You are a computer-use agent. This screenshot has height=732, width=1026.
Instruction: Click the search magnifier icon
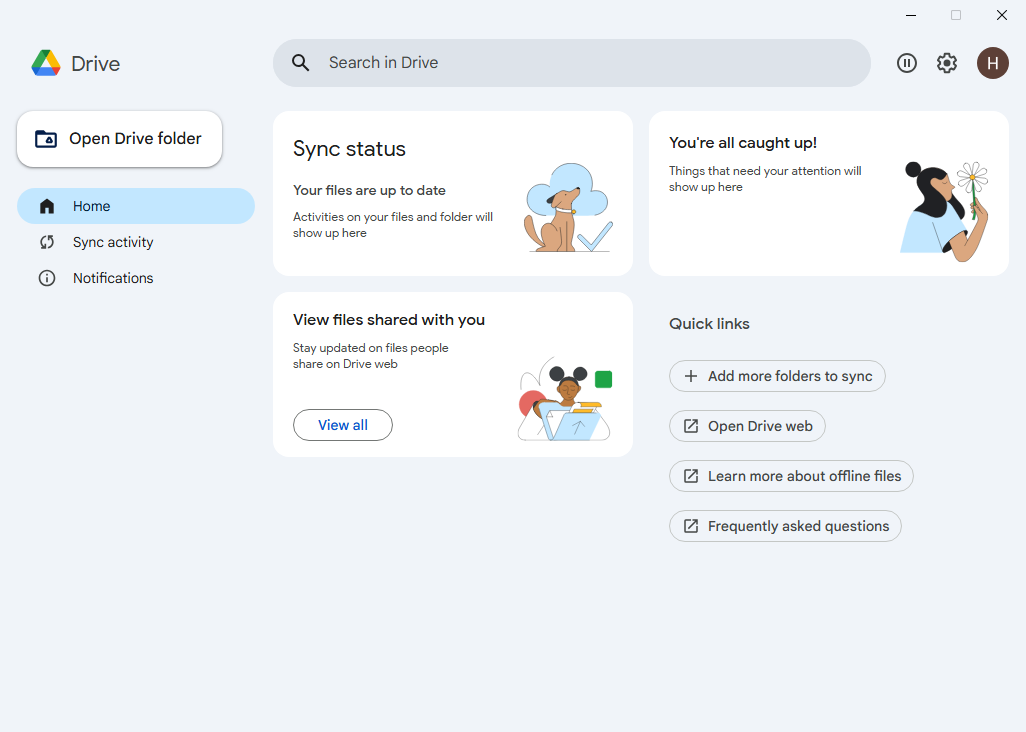click(x=300, y=62)
